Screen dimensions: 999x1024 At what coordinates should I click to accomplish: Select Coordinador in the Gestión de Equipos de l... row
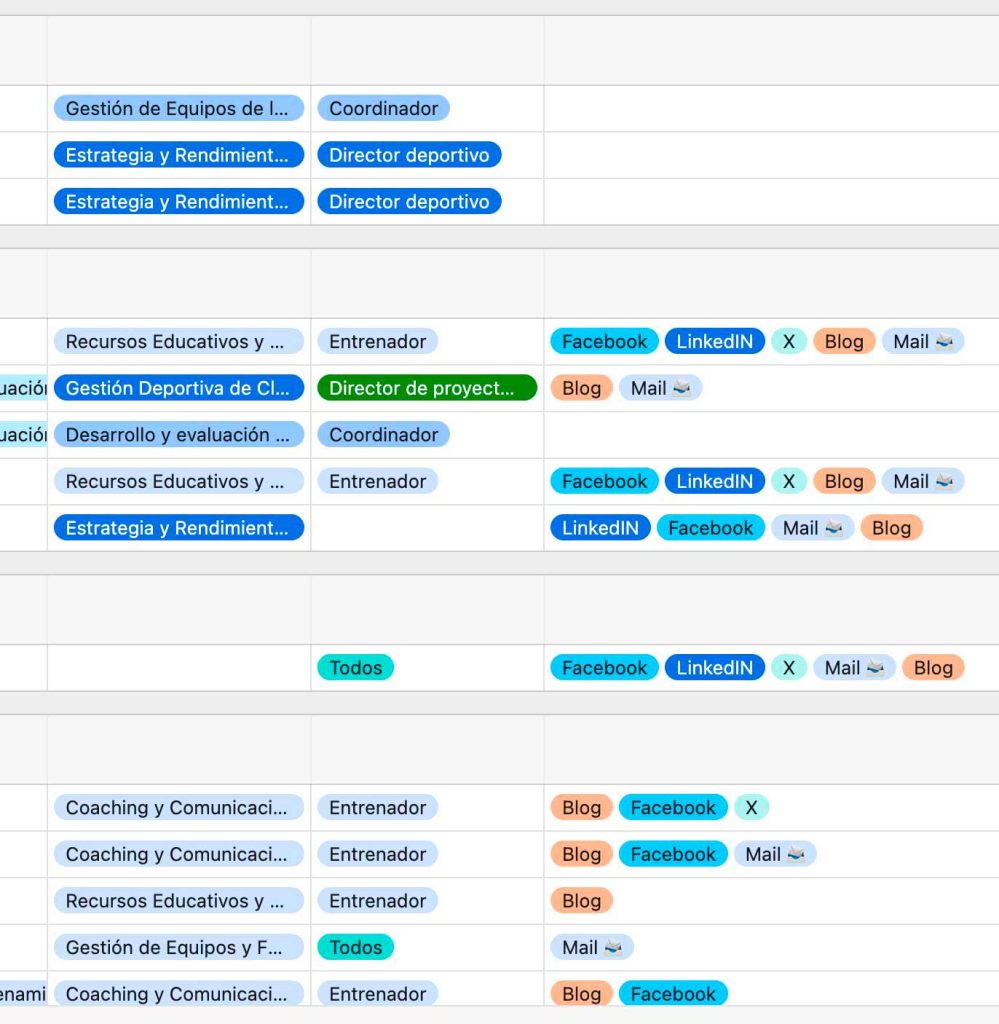tap(383, 108)
